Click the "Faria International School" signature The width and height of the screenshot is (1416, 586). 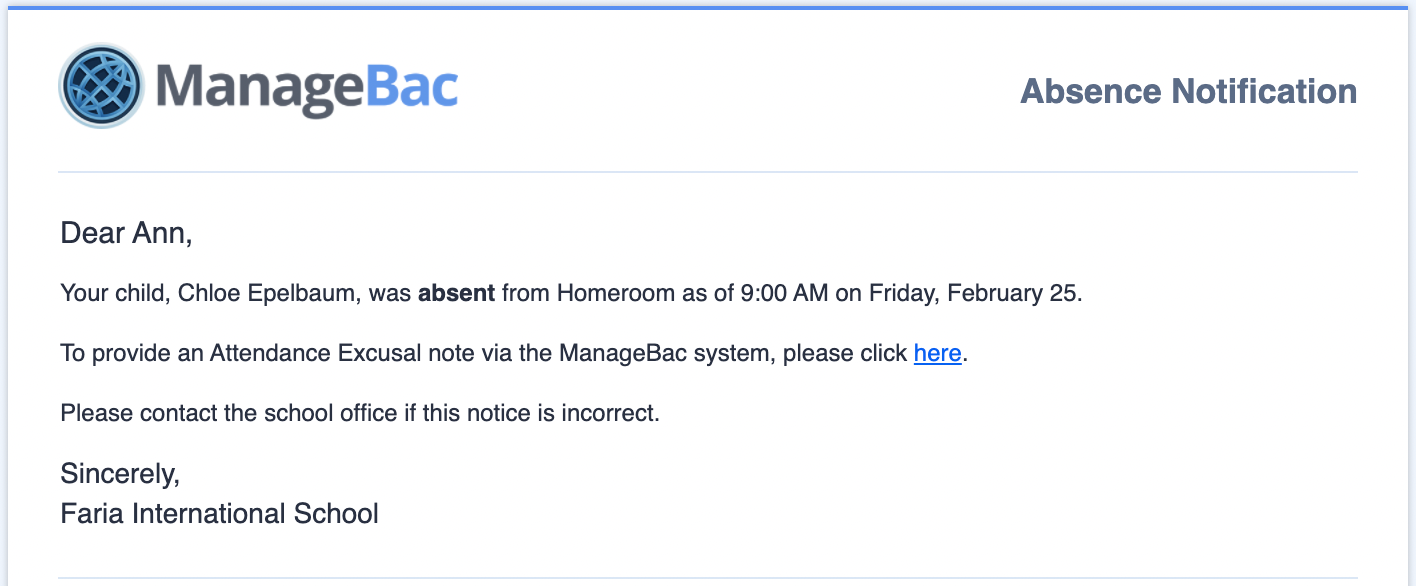[219, 514]
